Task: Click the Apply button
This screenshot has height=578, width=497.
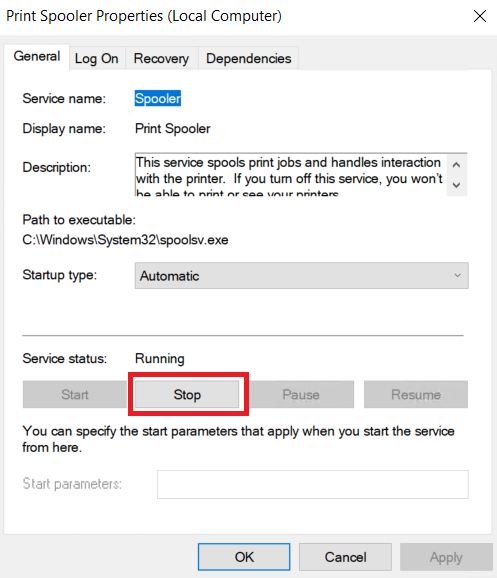Action: click(446, 557)
